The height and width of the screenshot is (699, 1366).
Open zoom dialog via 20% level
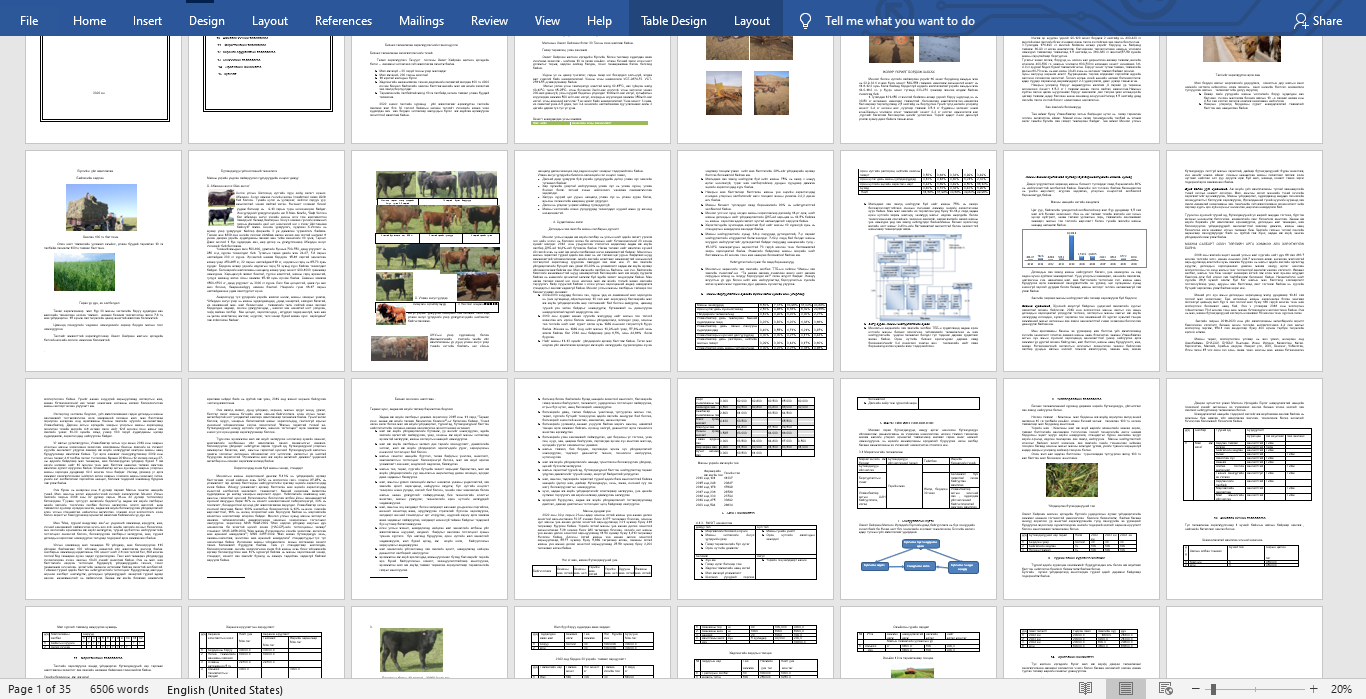(1340, 689)
